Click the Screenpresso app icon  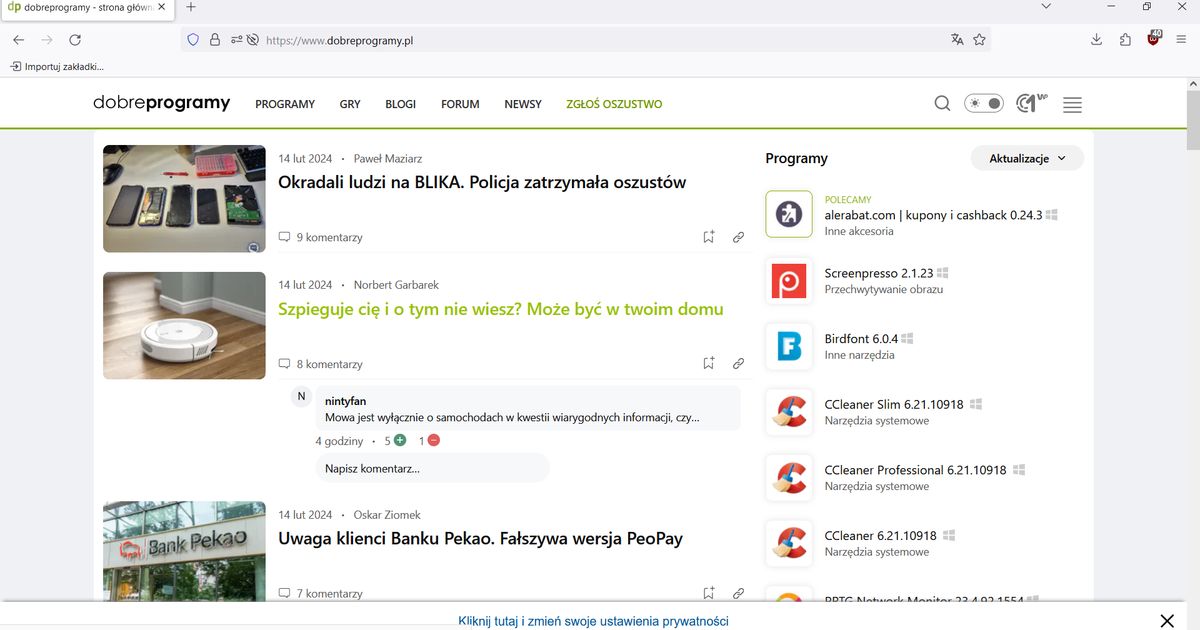click(789, 282)
